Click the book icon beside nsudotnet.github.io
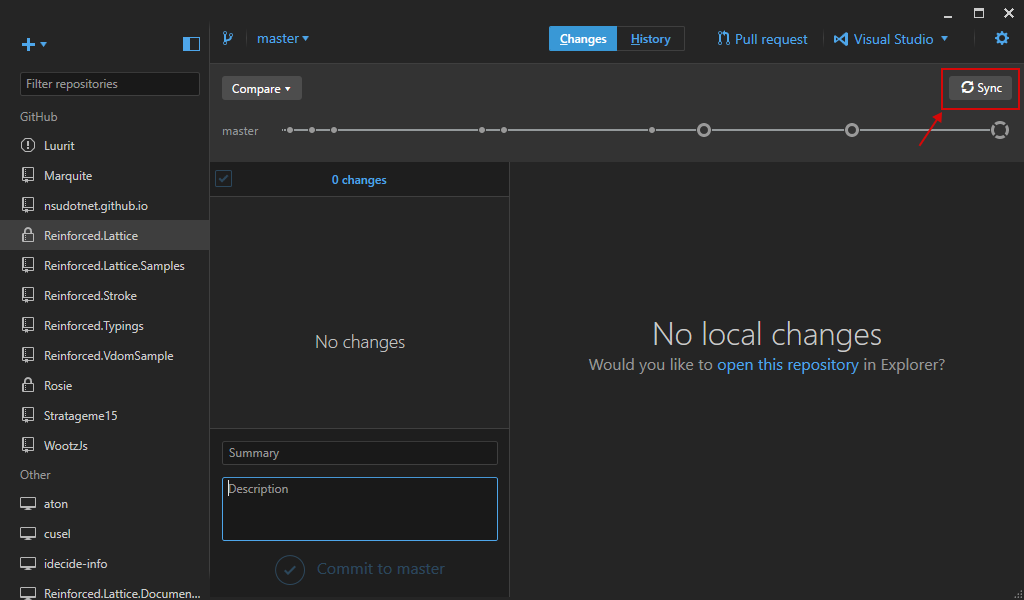The height and width of the screenshot is (600, 1024). click(x=28, y=205)
